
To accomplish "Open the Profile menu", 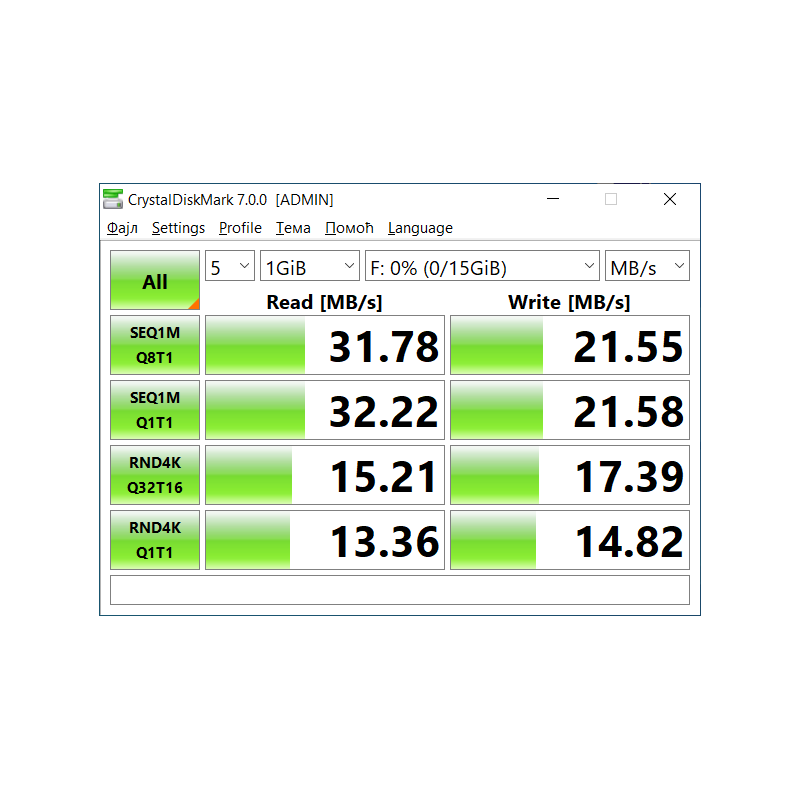I will point(240,228).
